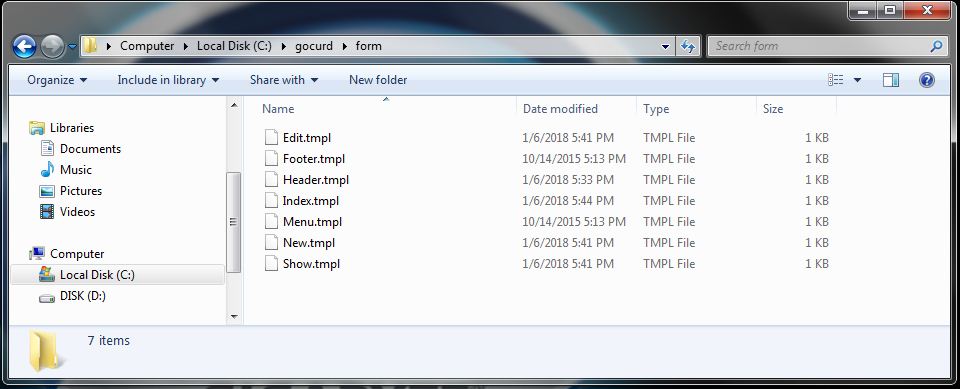Click the Change your view icon
The height and width of the screenshot is (389, 960).
coord(836,80)
